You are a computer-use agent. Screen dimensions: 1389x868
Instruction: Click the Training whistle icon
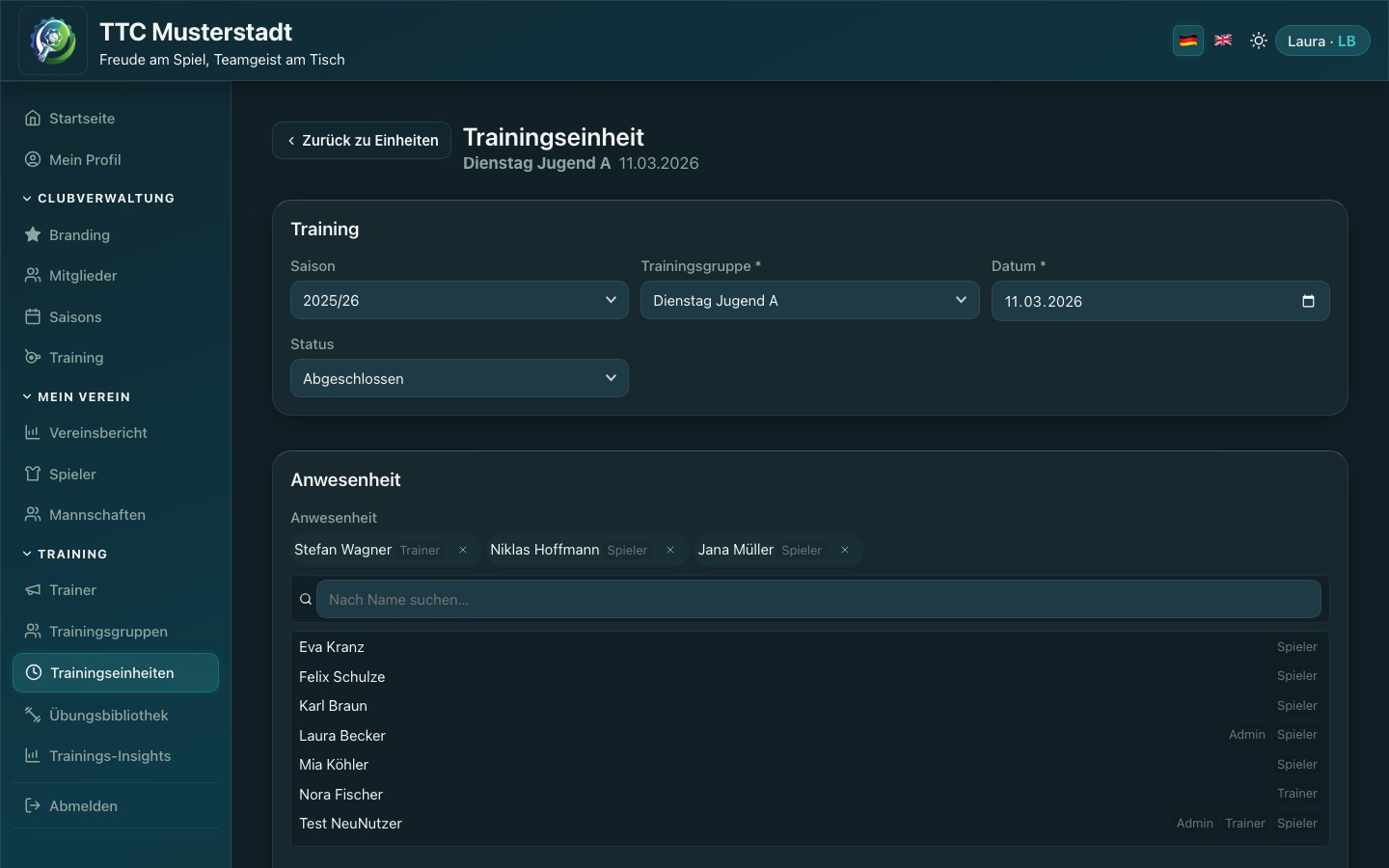click(33, 358)
